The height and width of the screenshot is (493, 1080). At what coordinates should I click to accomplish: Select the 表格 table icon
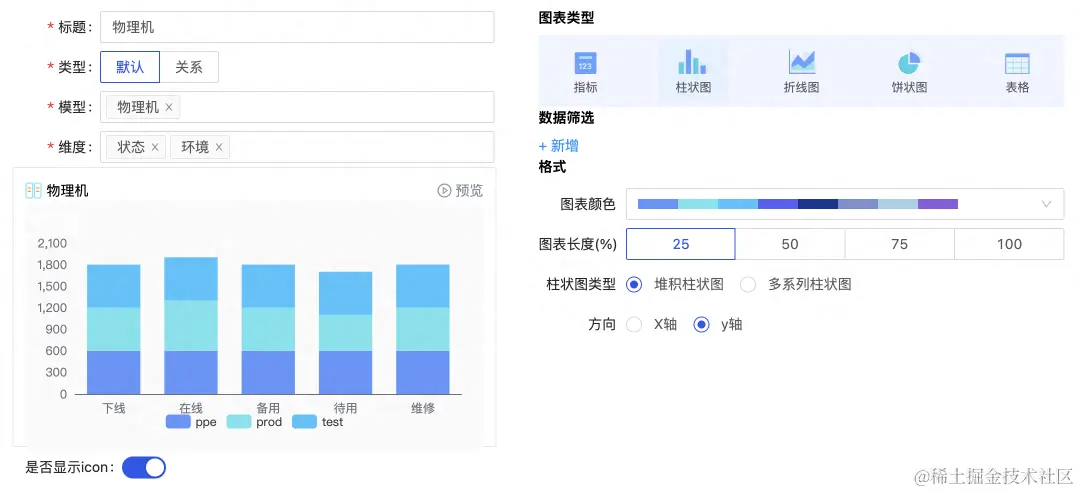pyautogui.click(x=1017, y=63)
